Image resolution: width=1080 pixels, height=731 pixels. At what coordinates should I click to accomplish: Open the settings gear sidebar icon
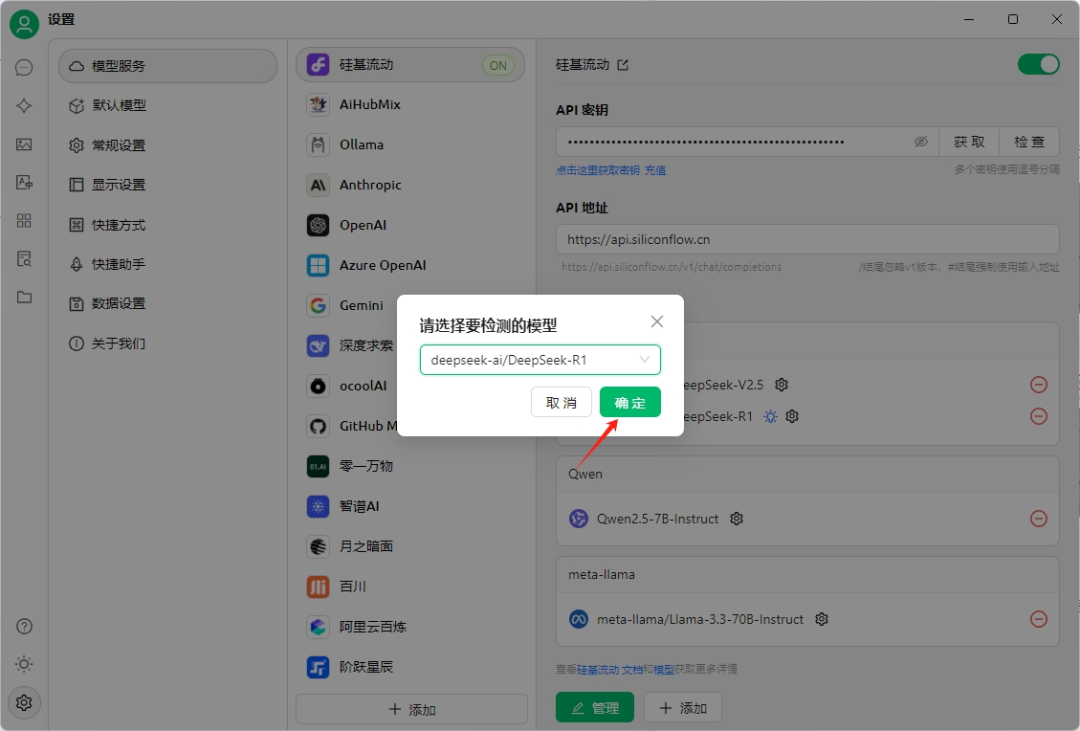(24, 703)
